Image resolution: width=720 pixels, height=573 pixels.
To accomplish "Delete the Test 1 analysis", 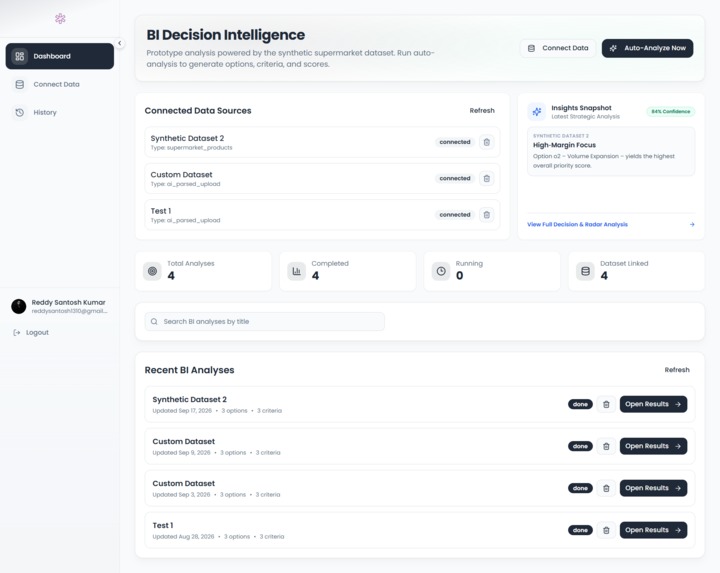I will pyautogui.click(x=606, y=530).
